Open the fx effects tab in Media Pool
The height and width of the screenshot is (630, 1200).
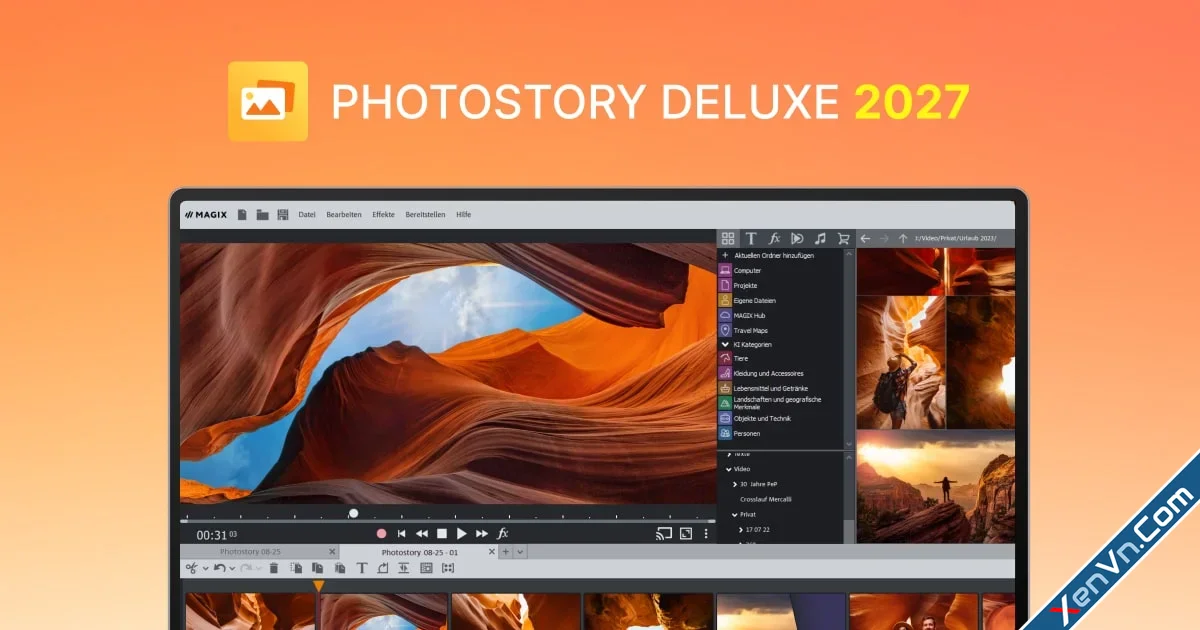tap(774, 238)
